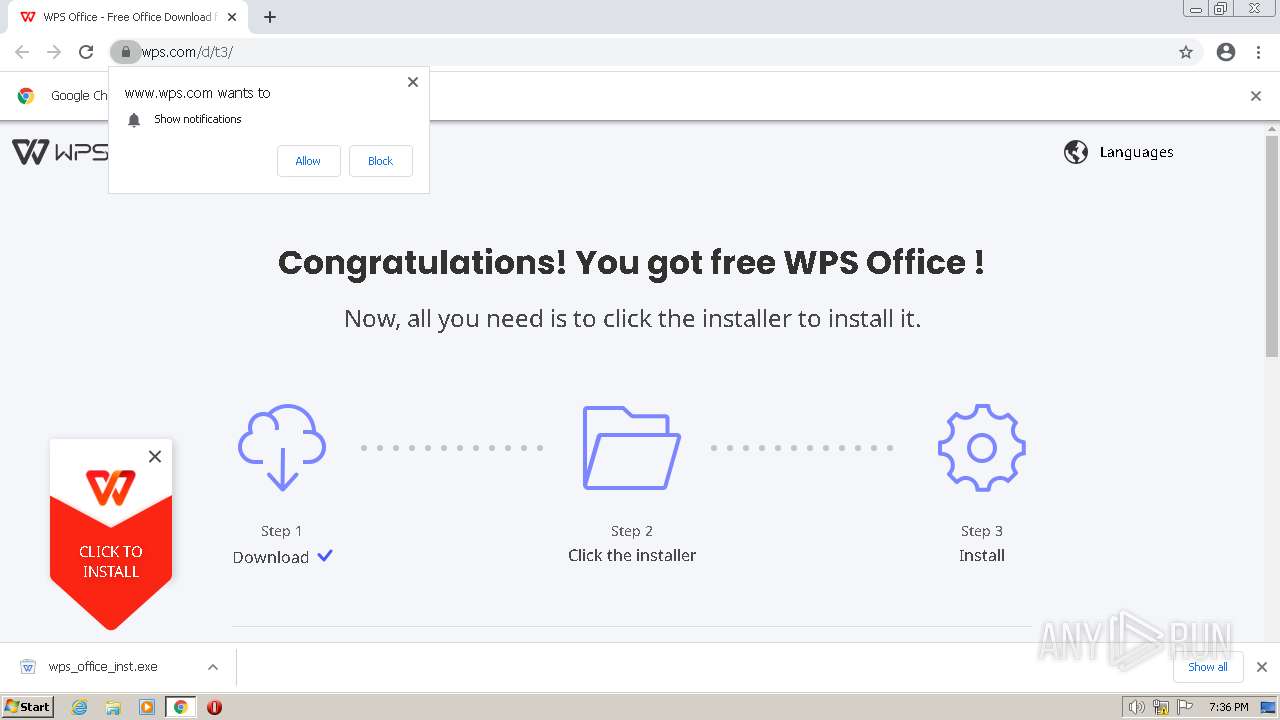
Task: Open downloaded wps_office_inst.exe file
Action: click(x=103, y=667)
